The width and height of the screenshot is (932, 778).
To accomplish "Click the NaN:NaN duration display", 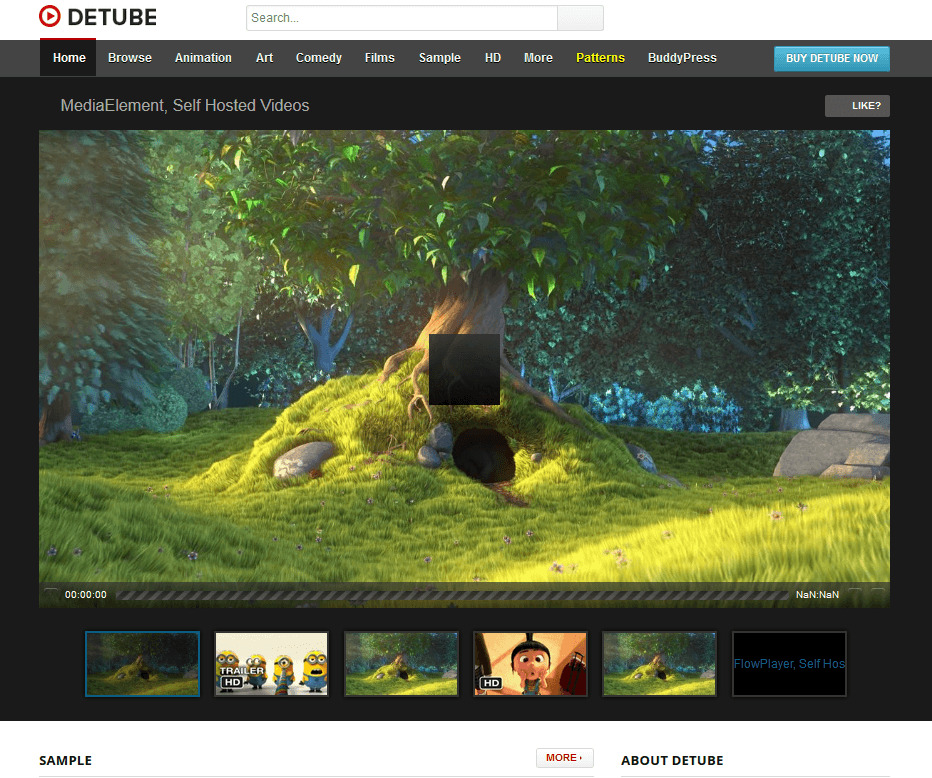I will [817, 595].
